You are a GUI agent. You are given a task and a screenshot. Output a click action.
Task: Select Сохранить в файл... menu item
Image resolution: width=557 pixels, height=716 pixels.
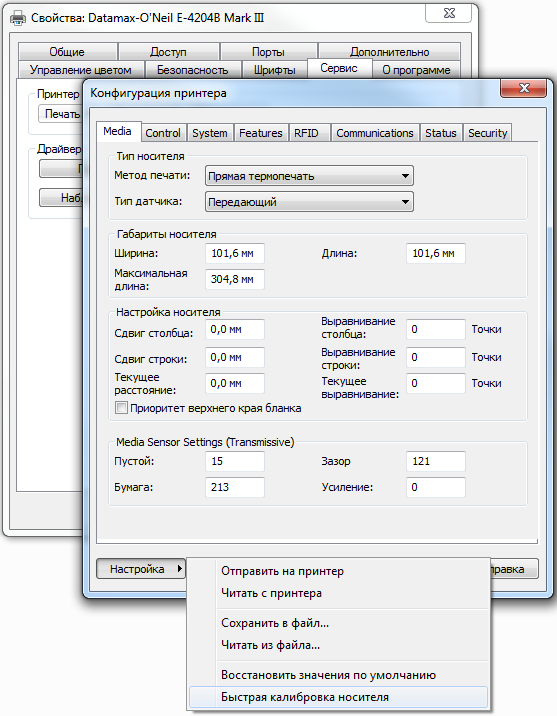pyautogui.click(x=338, y=623)
